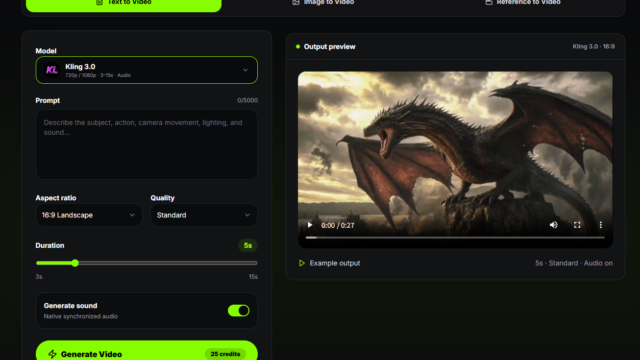Open the Quality Standard dropdown

[204, 215]
